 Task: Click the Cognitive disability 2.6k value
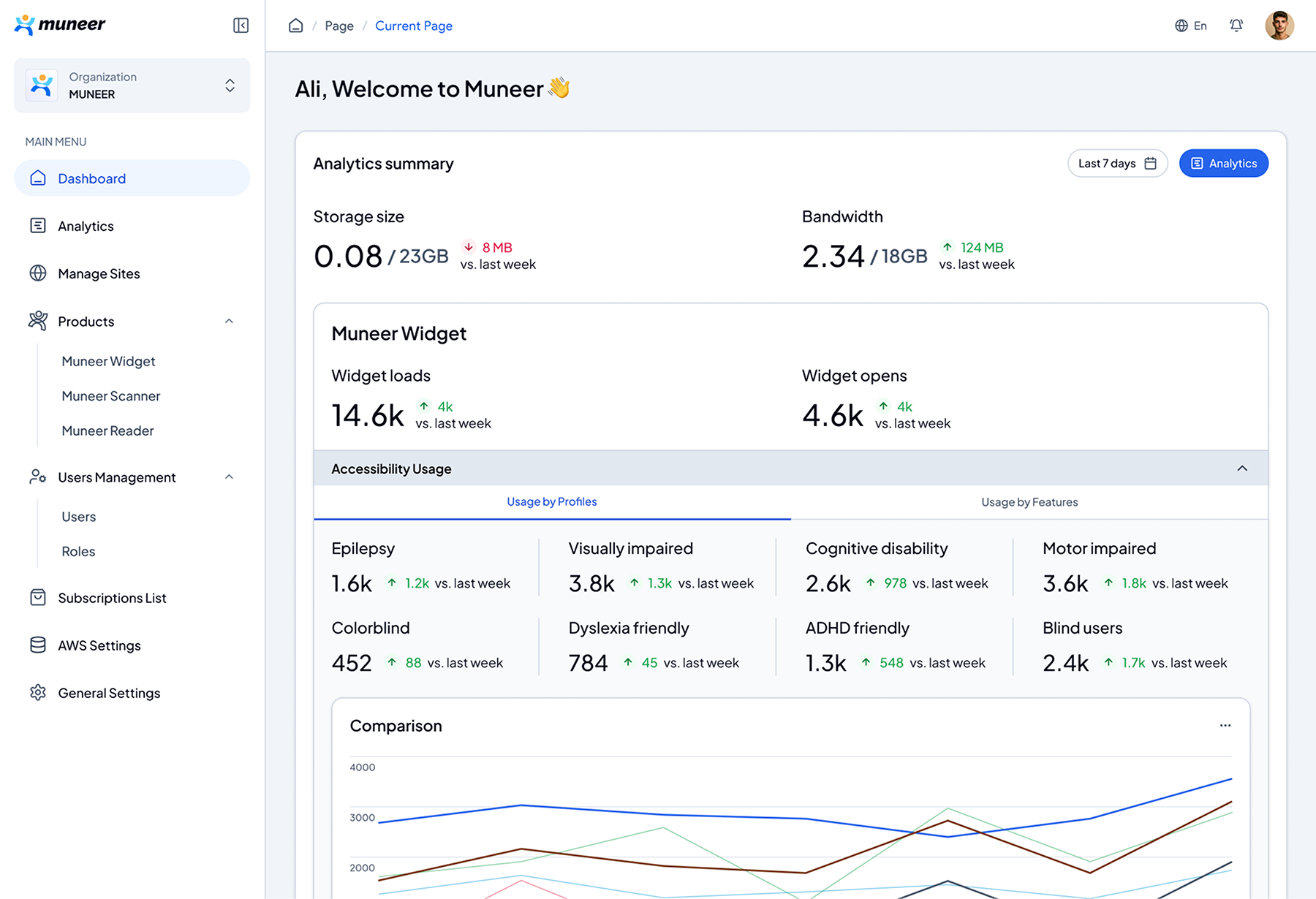828,583
